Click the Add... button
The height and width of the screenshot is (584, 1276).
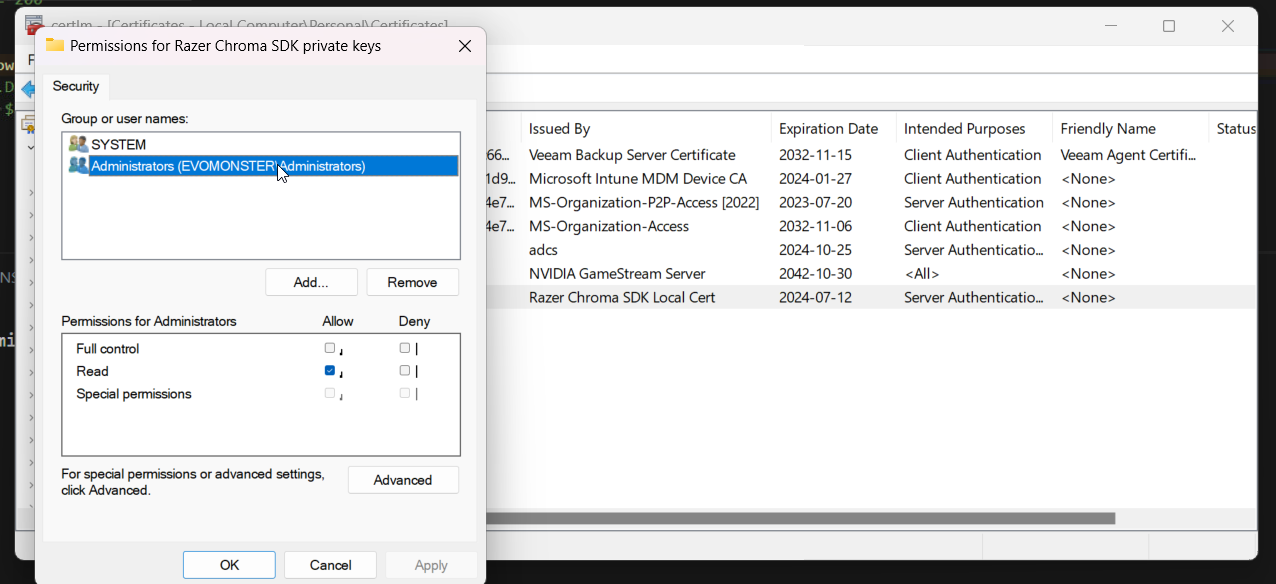point(311,282)
